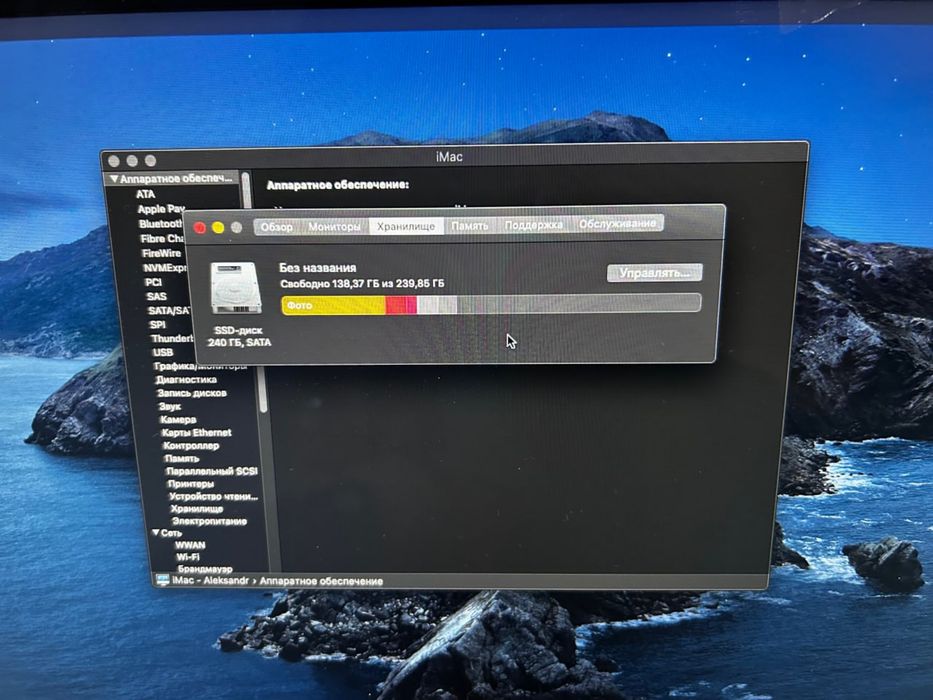This screenshot has width=933, height=700.
Task: Click the SSD-диск 240 ГБ, SATA label
Action: coord(239,336)
